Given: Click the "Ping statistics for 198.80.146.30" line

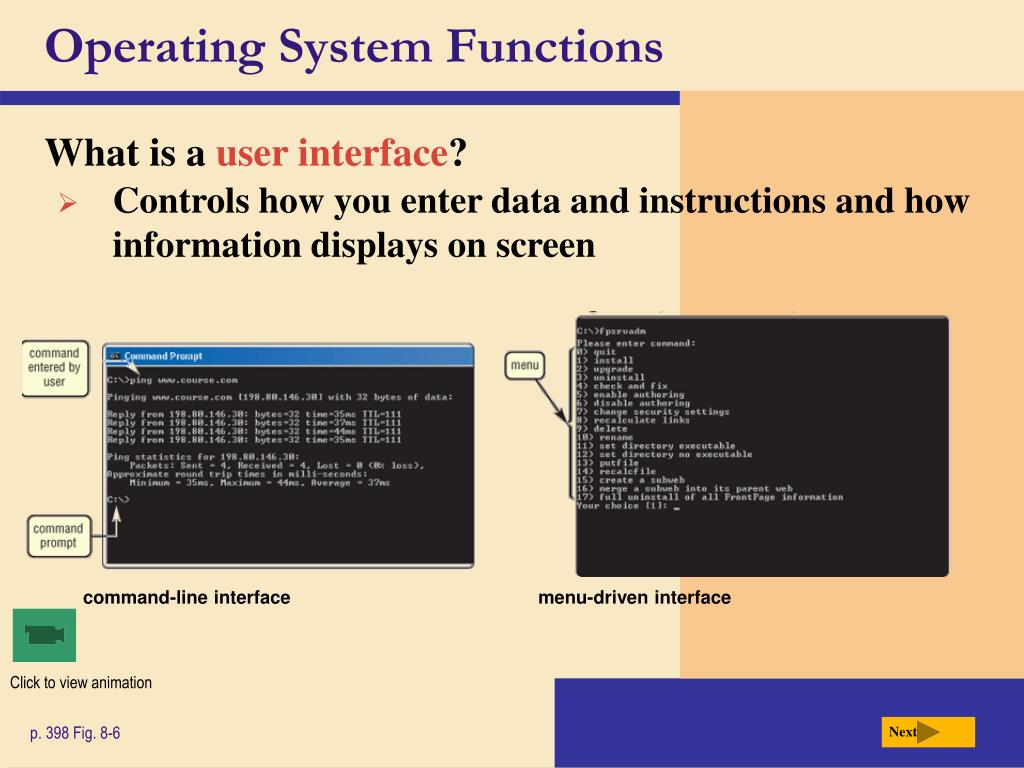Looking at the screenshot, I should tap(204, 456).
